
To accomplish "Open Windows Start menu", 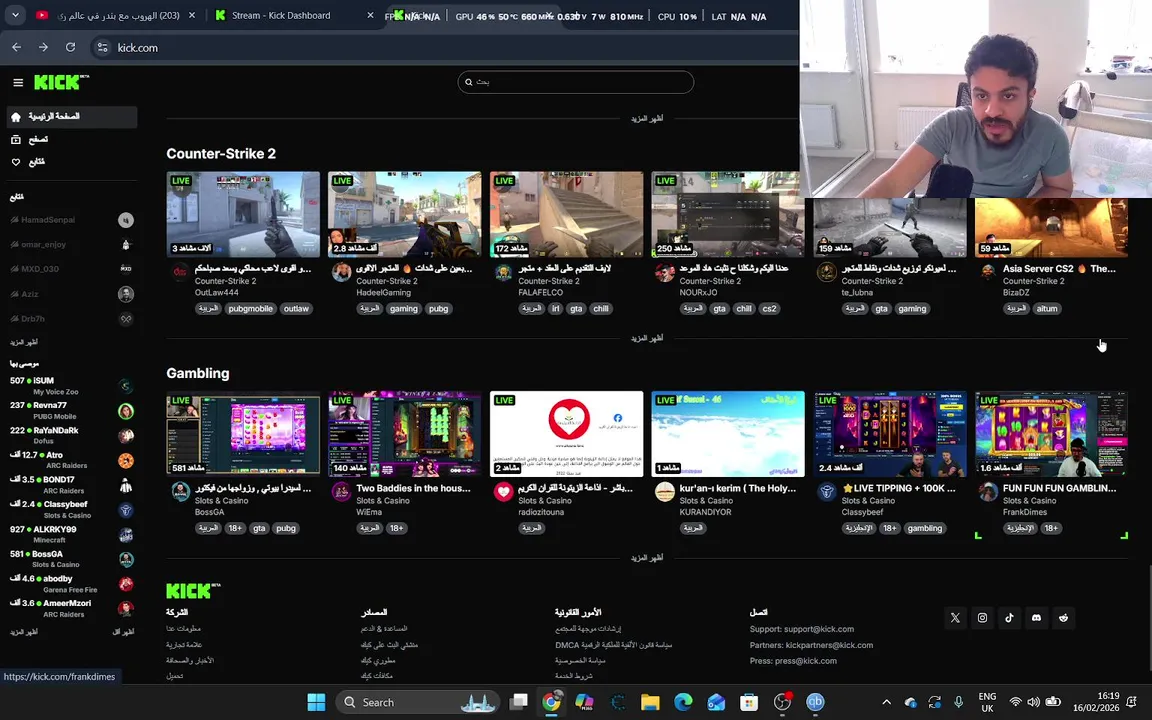I will pyautogui.click(x=317, y=702).
